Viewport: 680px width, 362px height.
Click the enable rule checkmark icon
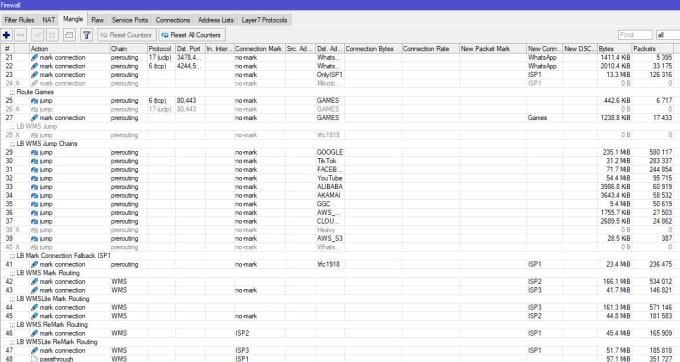(38, 35)
